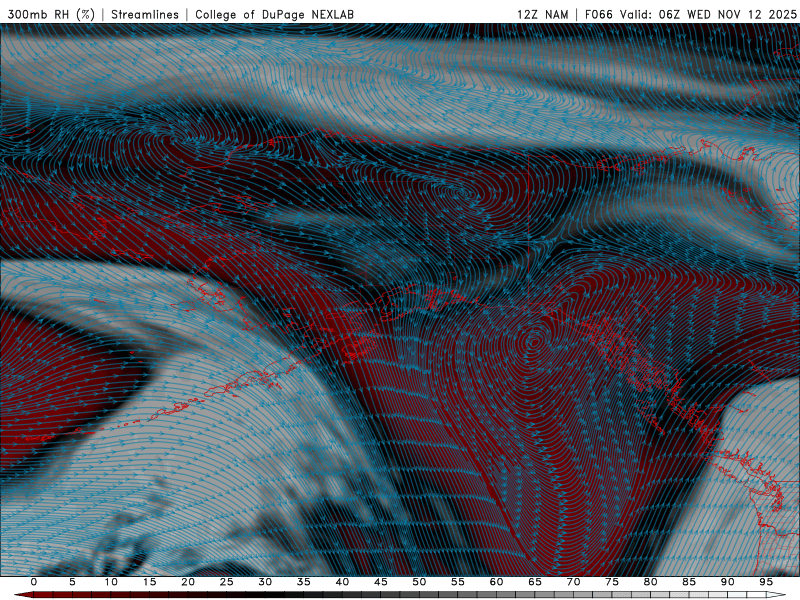Click the 'Streamlines' header label
This screenshot has width=800, height=600.
(x=145, y=15)
